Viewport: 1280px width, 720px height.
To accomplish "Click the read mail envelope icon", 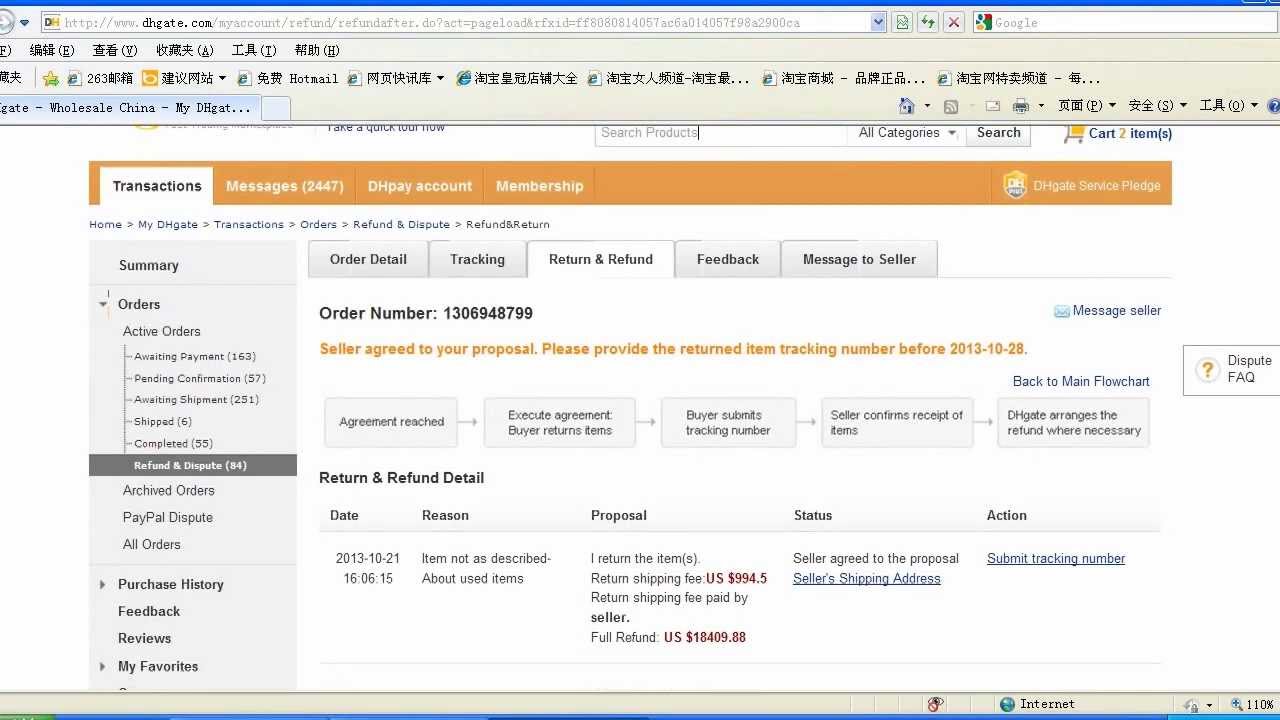I will click(993, 106).
